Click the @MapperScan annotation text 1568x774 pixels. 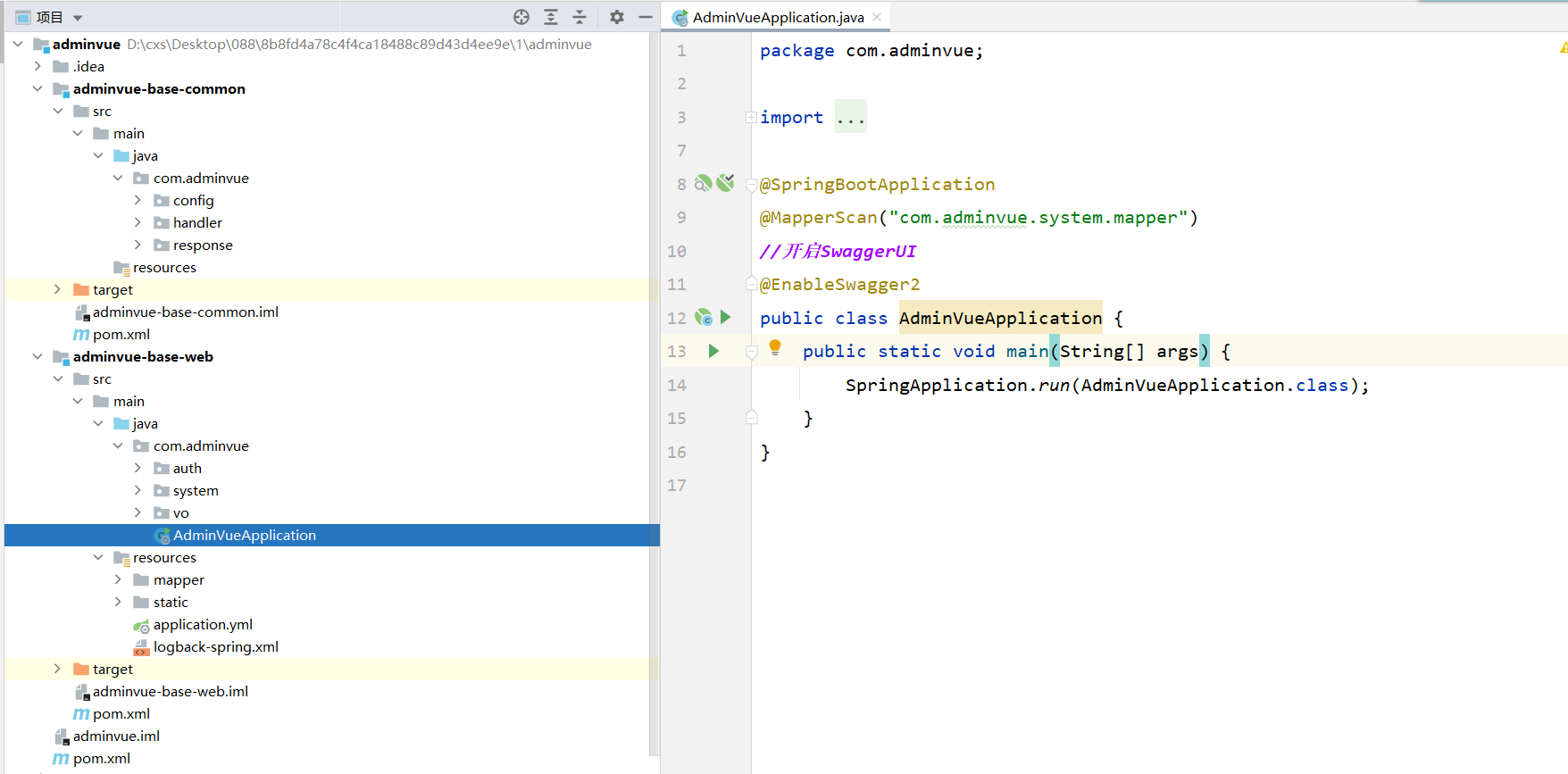tap(819, 217)
